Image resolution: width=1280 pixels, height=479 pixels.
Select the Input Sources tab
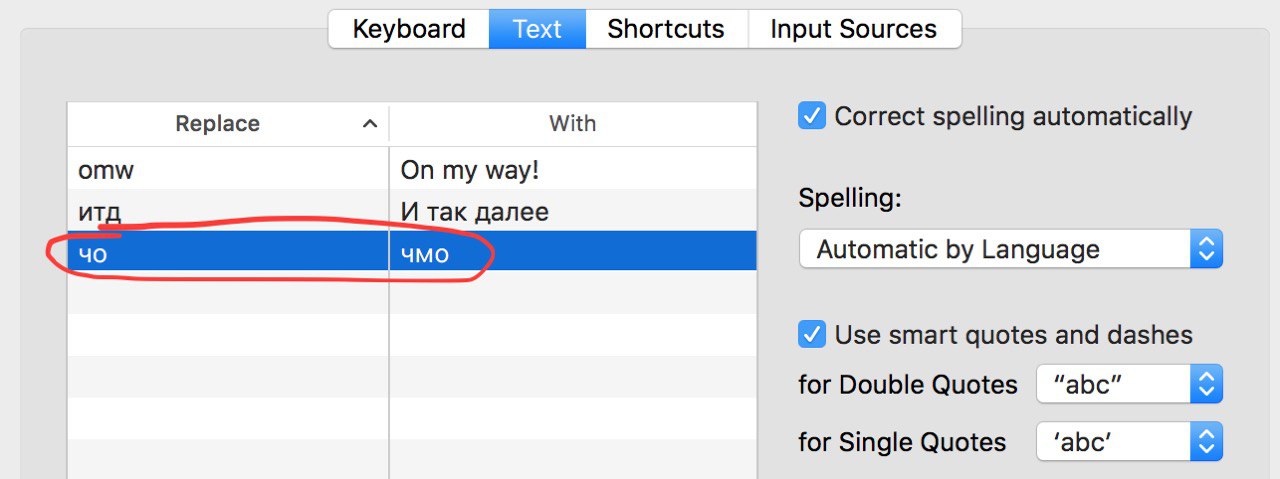854,29
